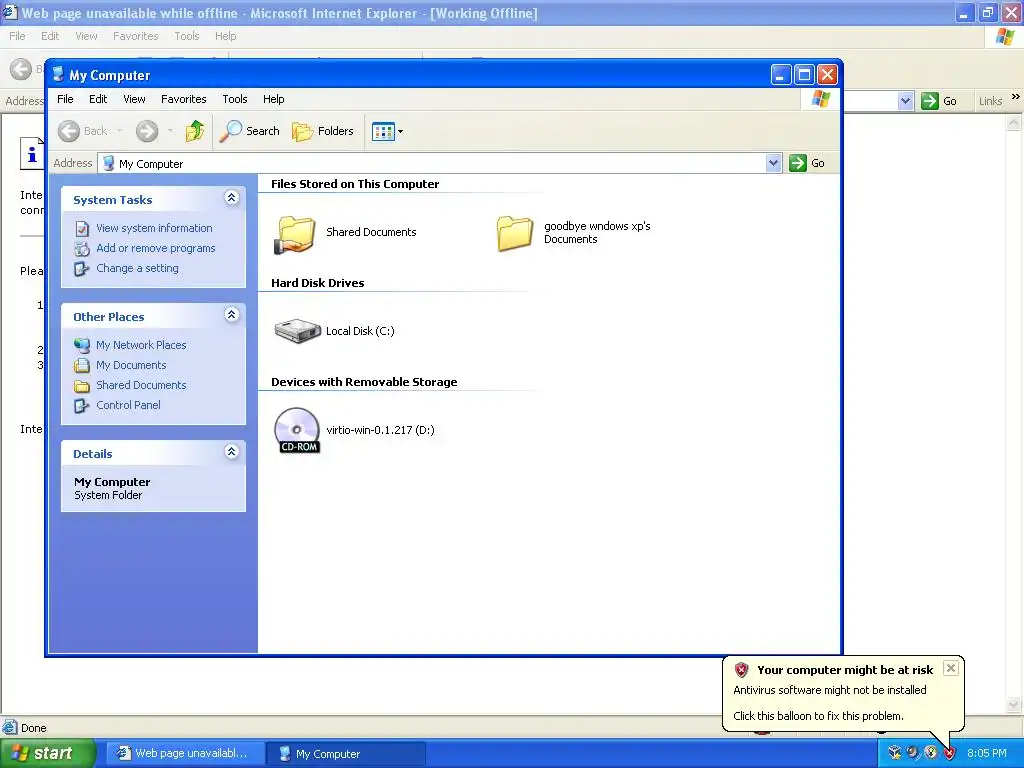Open the Tools menu in My Computer
The height and width of the screenshot is (768, 1024).
[x=234, y=99]
